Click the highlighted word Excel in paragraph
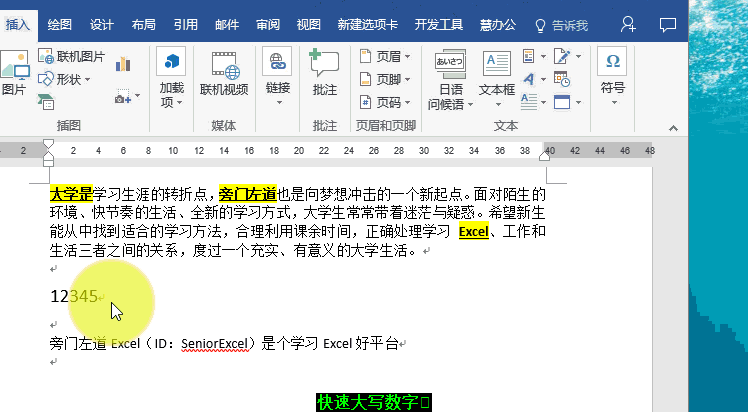The height and width of the screenshot is (412, 748). tap(474, 232)
